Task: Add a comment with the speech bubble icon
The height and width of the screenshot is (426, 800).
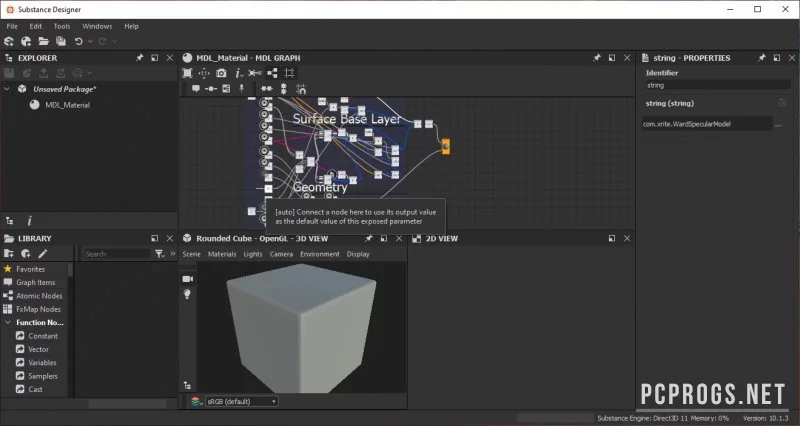Action: (x=196, y=89)
